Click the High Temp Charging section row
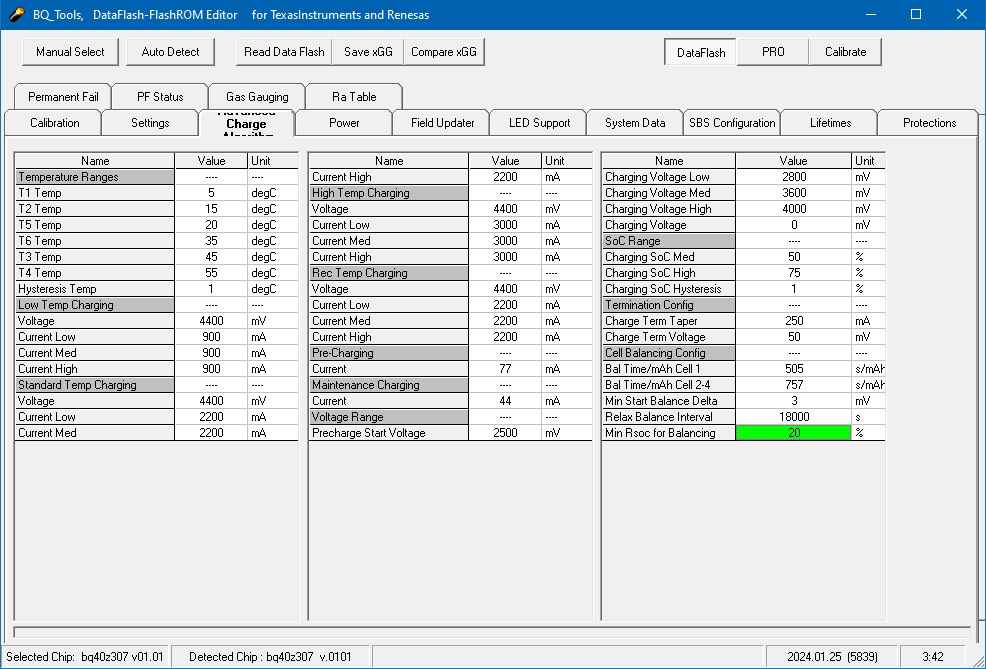This screenshot has height=669, width=986. (389, 193)
